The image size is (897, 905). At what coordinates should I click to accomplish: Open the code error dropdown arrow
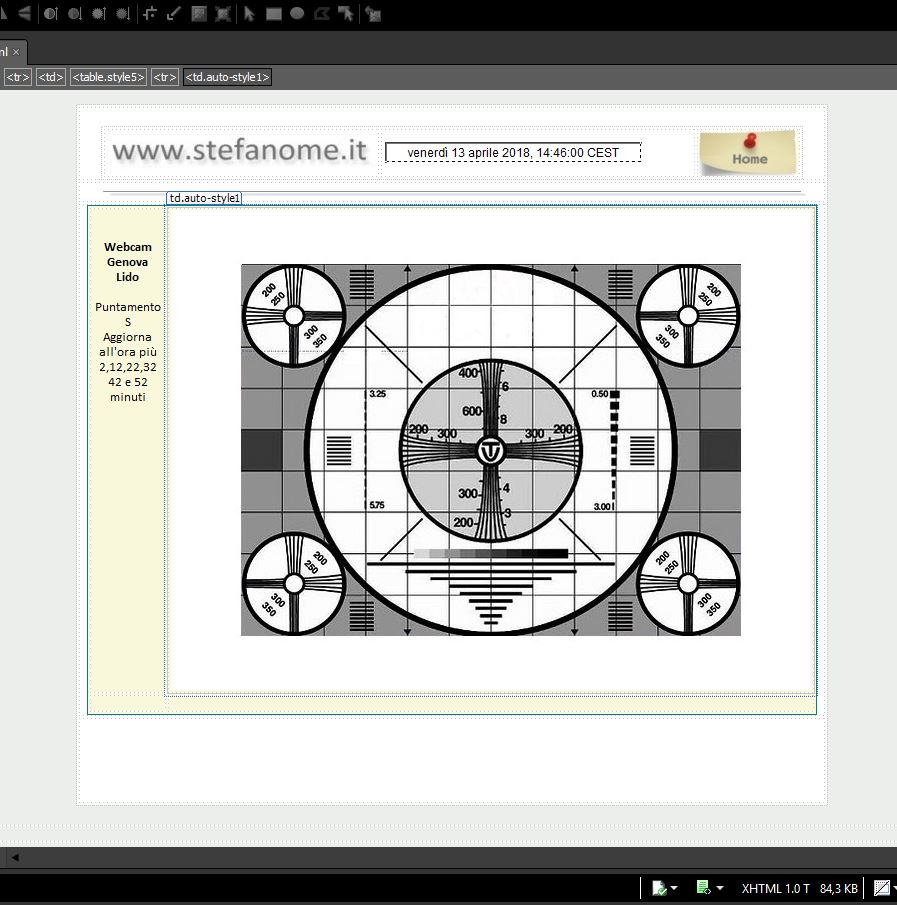tap(719, 888)
